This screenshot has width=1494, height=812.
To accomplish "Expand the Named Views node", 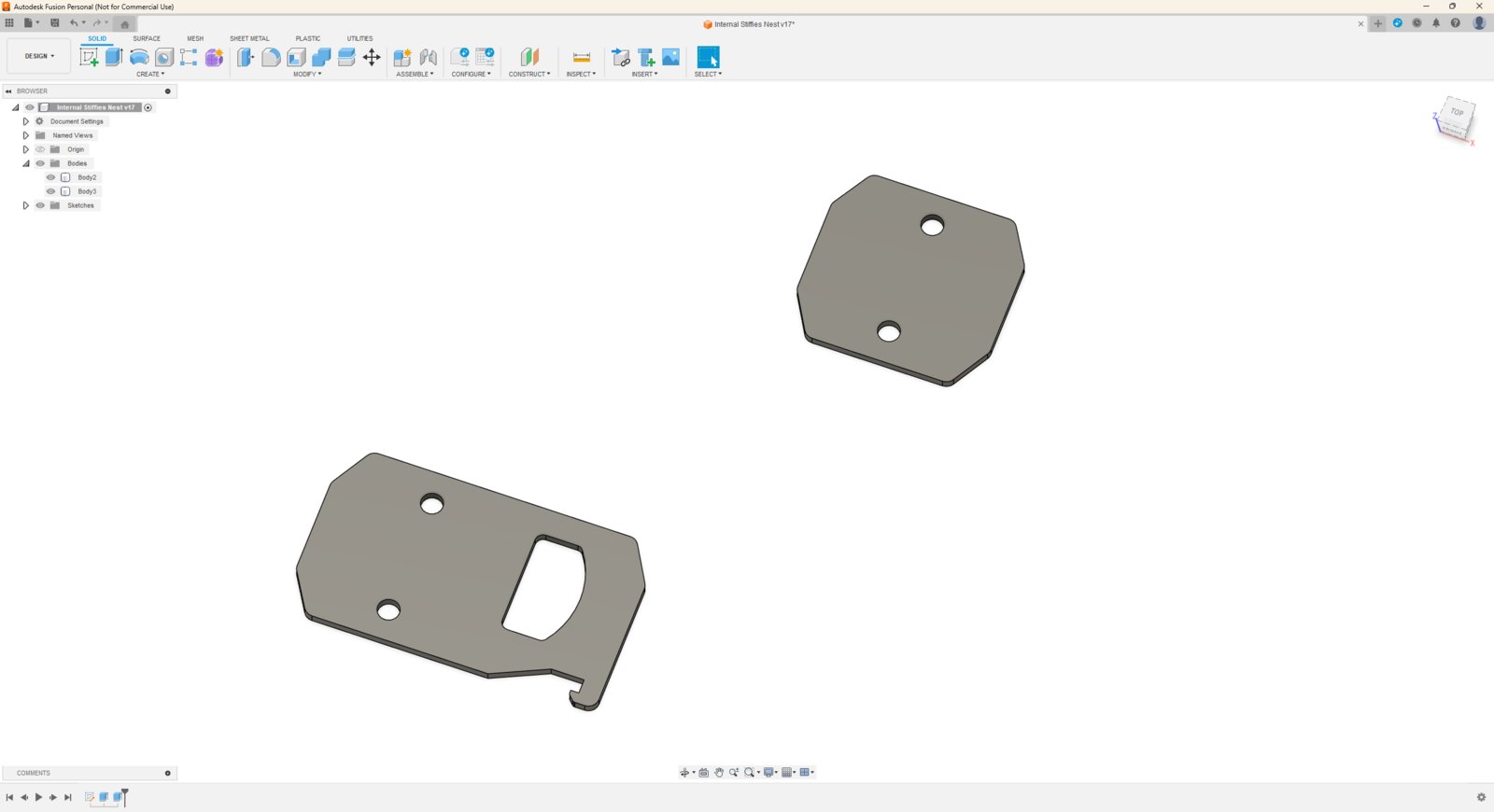I will point(26,135).
